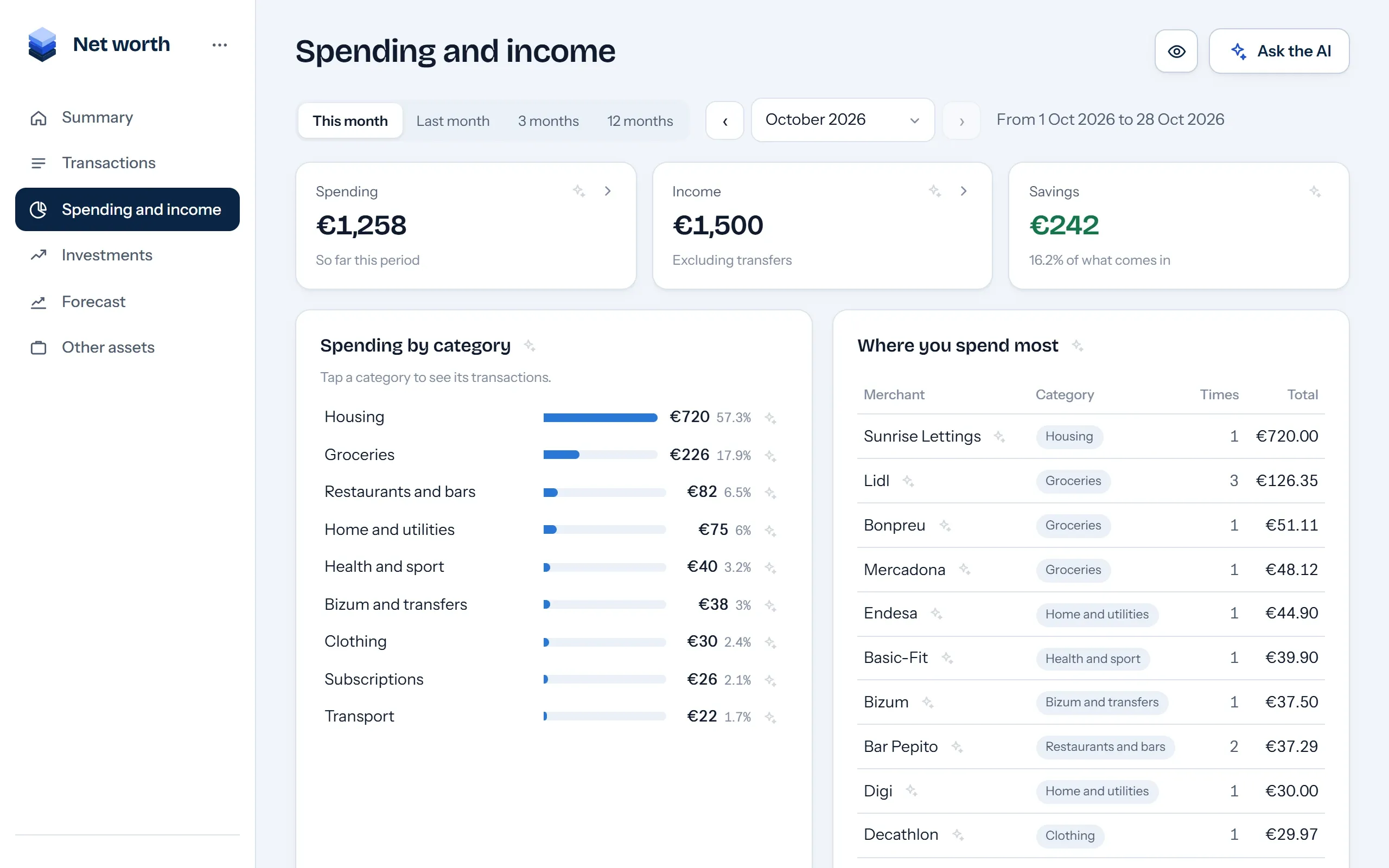The image size is (1389, 868).
Task: Click the Net worth logo icon
Action: 42,44
